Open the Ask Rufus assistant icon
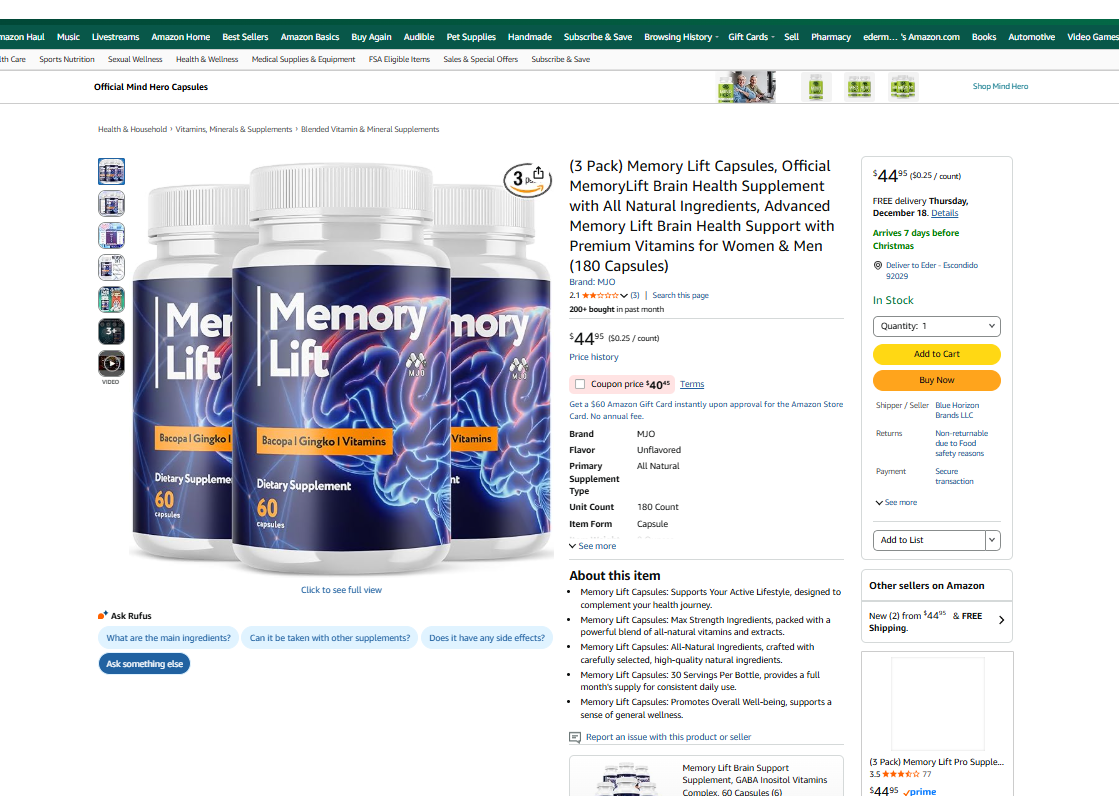The width and height of the screenshot is (1119, 796). pos(103,615)
